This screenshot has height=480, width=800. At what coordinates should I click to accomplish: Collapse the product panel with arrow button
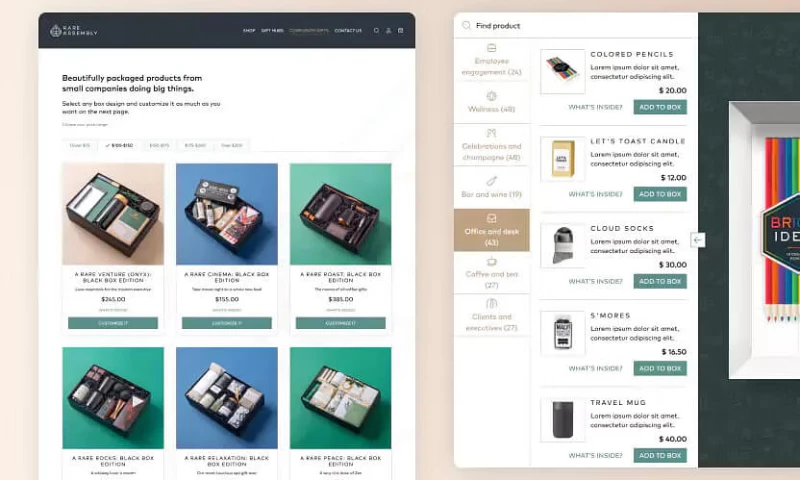tap(697, 240)
